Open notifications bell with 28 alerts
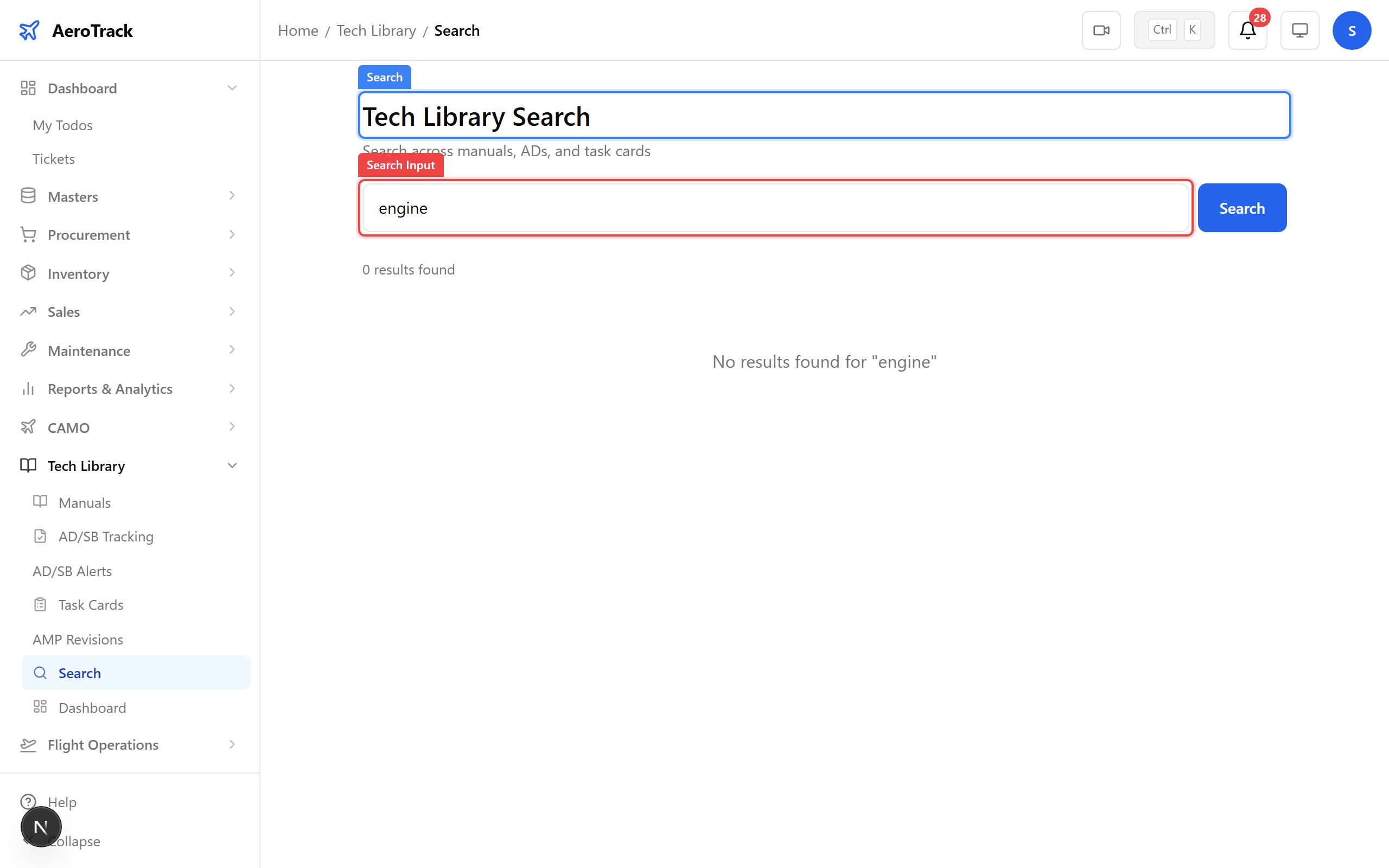 pyautogui.click(x=1247, y=30)
